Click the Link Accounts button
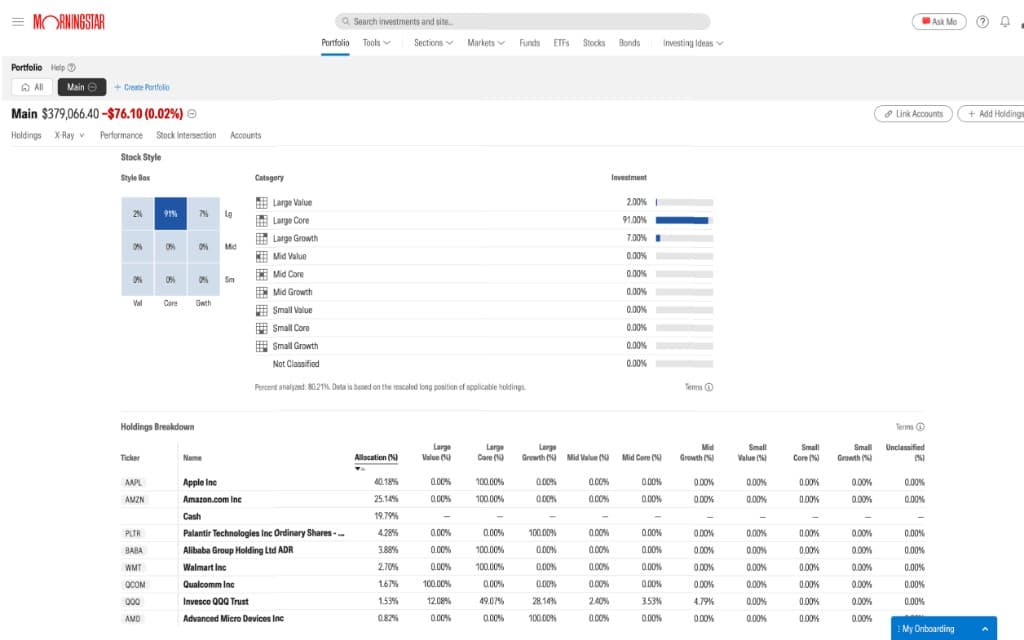 913,114
